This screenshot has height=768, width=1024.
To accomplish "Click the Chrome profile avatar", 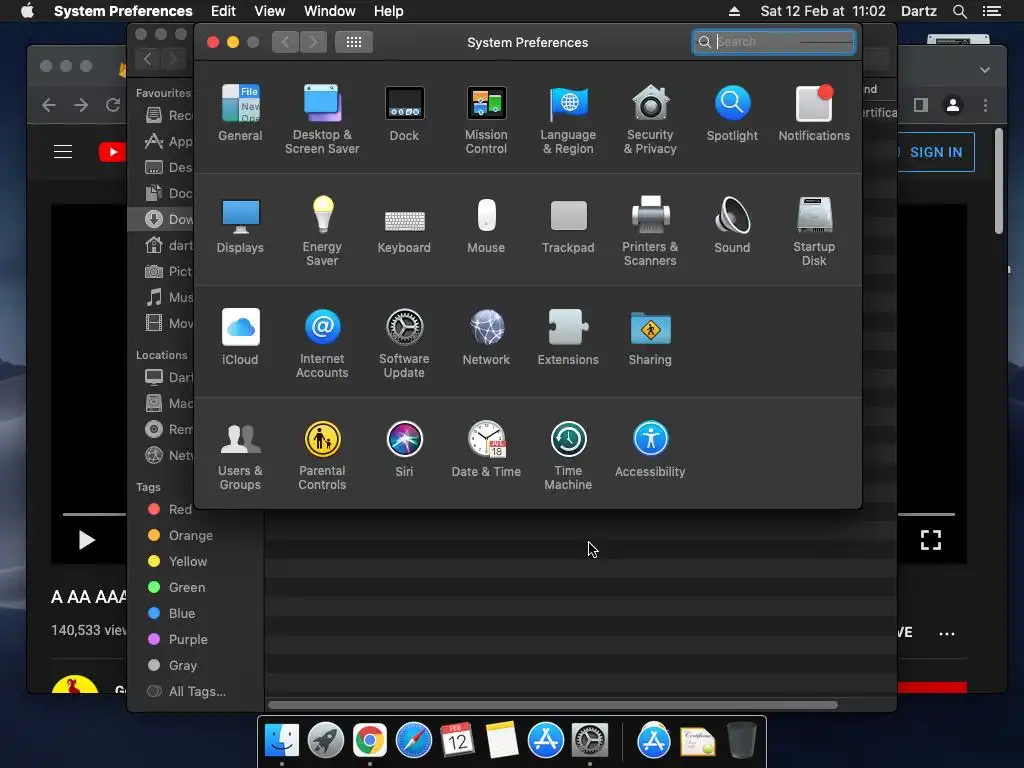I will (x=953, y=105).
